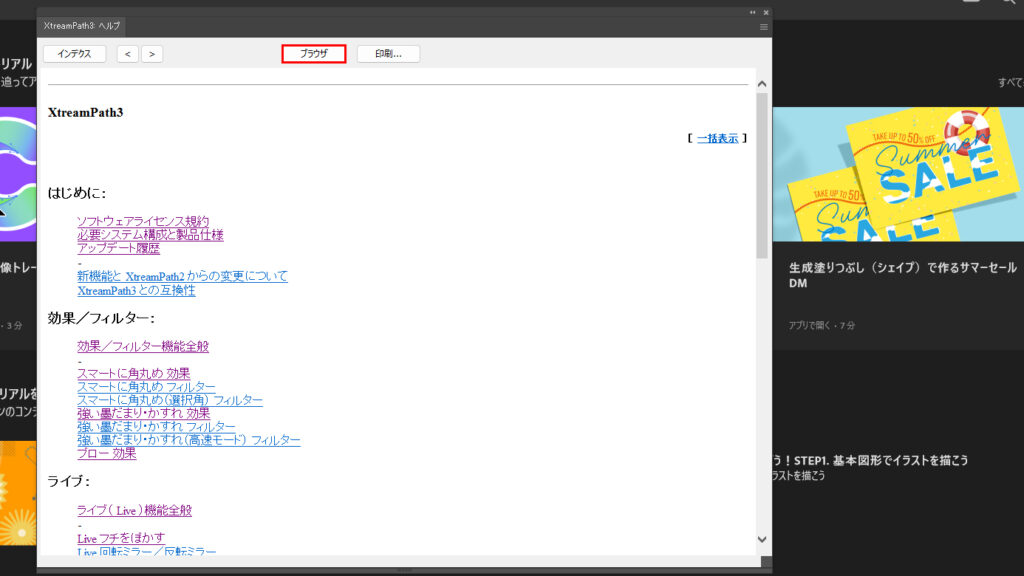This screenshot has width=1024, height=576.
Task: Open スマートに角丸め 効果 link
Action: pyautogui.click(x=133, y=374)
